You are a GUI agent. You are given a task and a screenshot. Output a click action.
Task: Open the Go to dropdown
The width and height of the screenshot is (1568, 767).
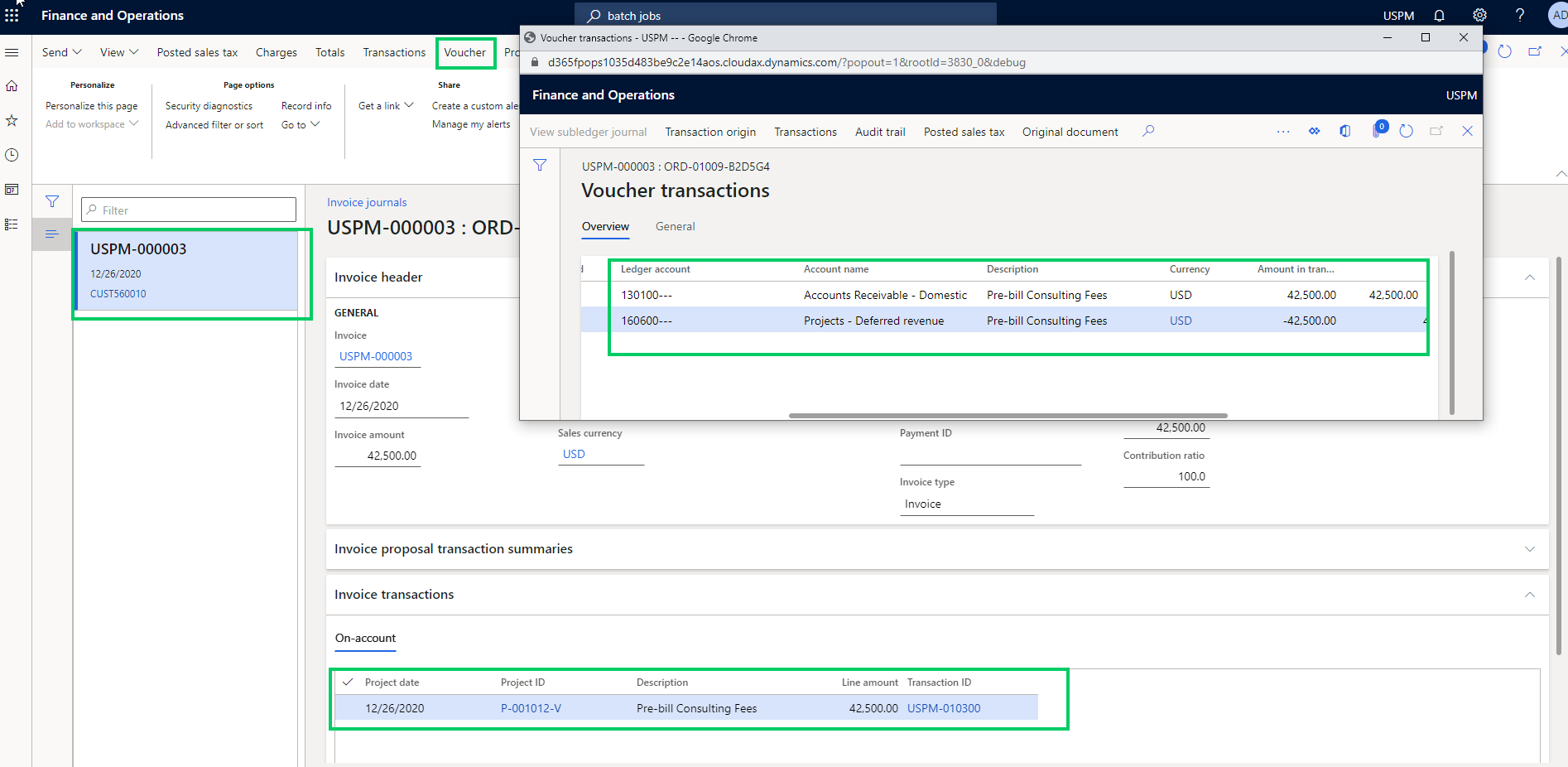pyautogui.click(x=300, y=125)
